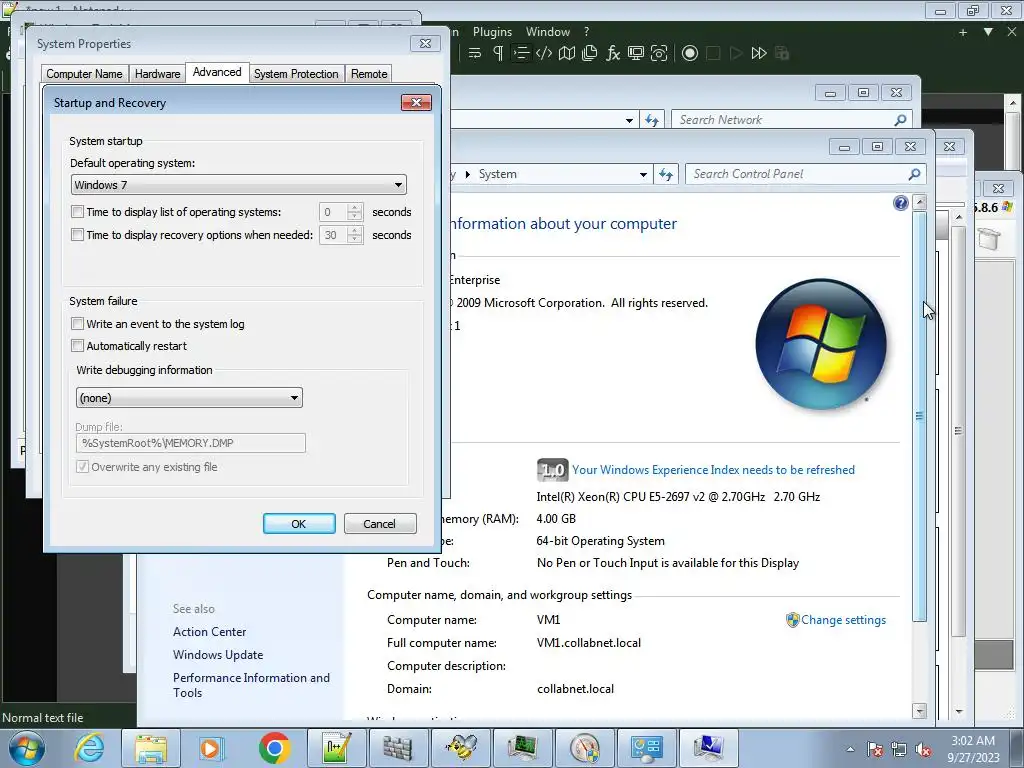Click the refresh icon beside System address bar
1024x768 pixels.
(666, 174)
